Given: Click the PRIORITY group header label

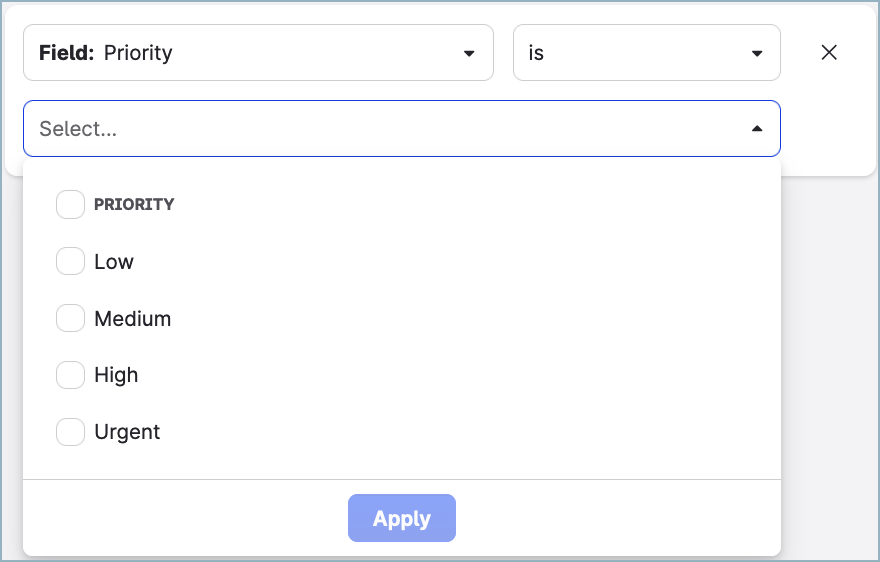Looking at the screenshot, I should click(x=134, y=204).
